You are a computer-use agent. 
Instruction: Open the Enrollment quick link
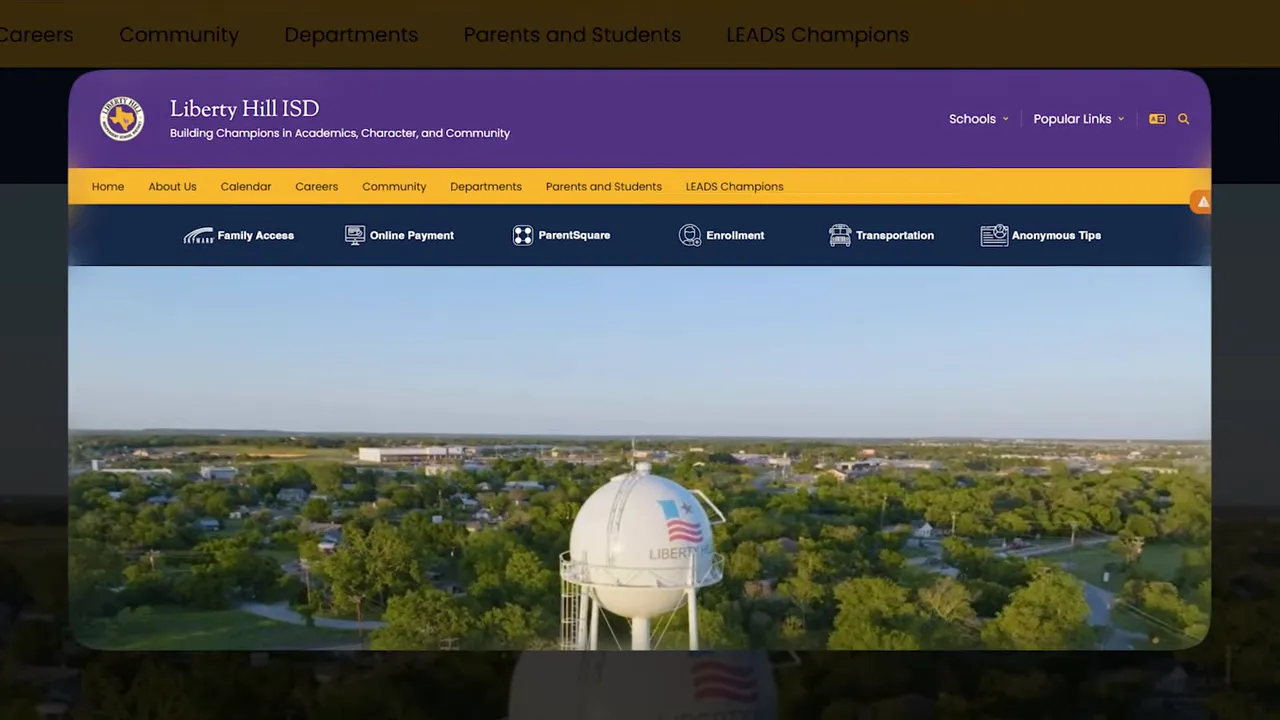721,235
